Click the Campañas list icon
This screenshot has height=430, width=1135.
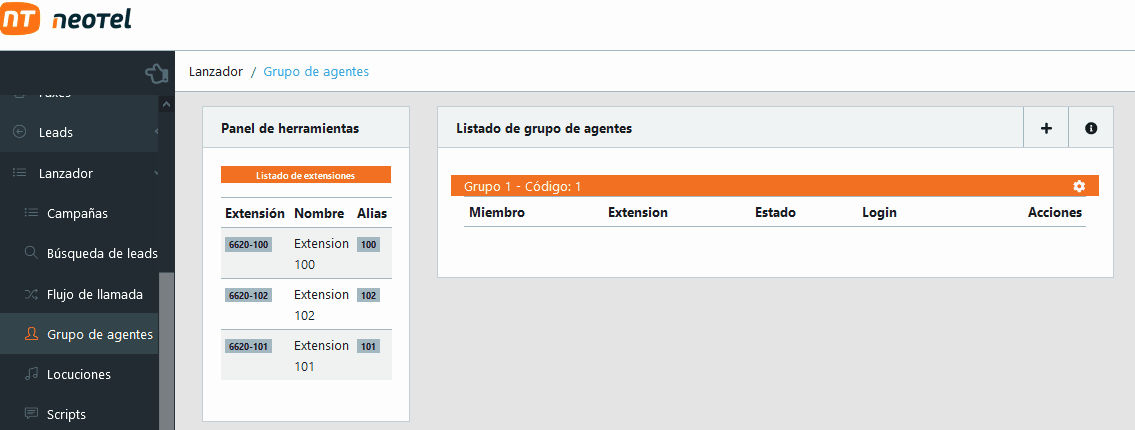(31, 213)
